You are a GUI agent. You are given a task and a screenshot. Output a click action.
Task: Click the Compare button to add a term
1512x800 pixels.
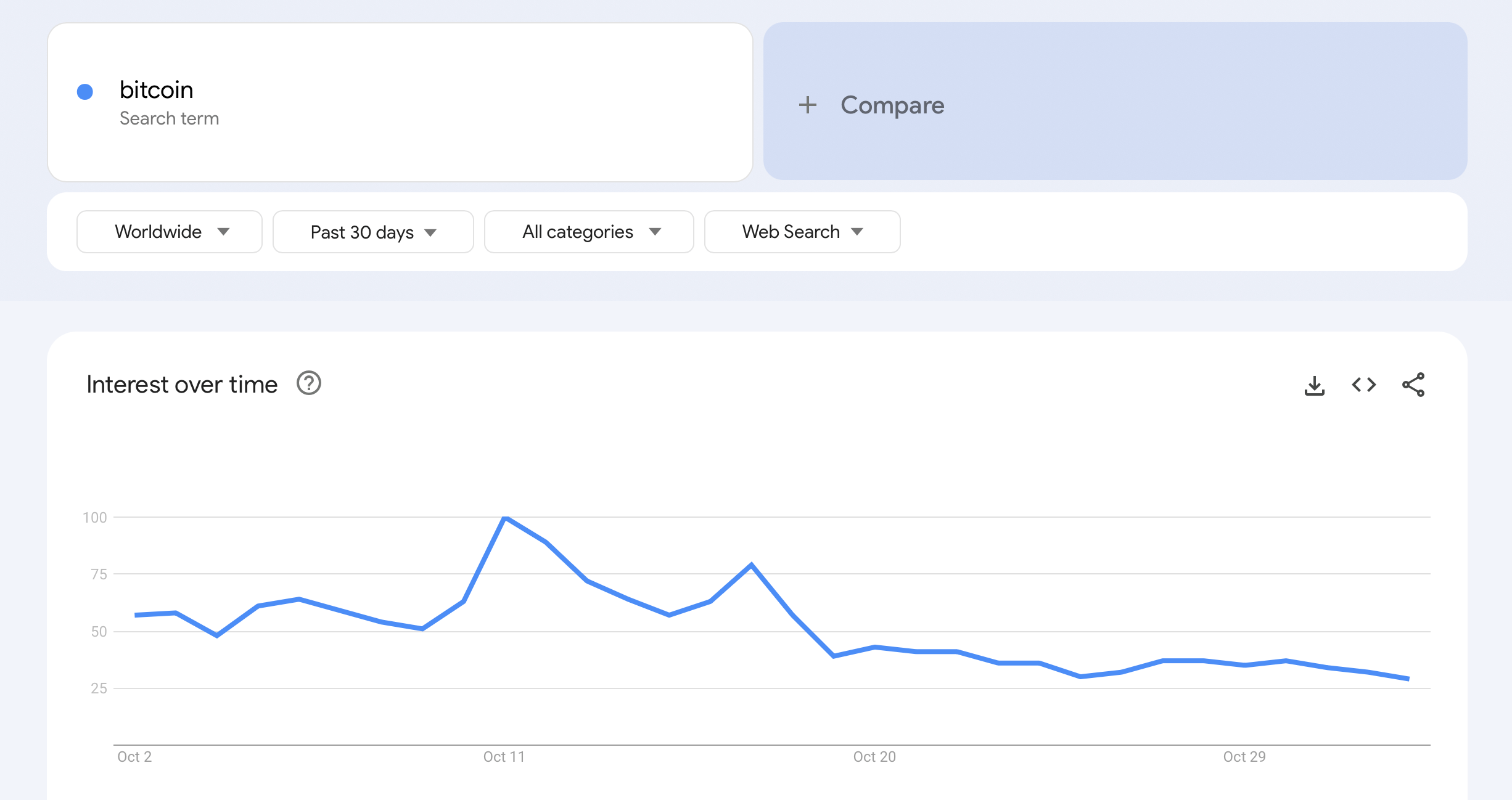892,105
